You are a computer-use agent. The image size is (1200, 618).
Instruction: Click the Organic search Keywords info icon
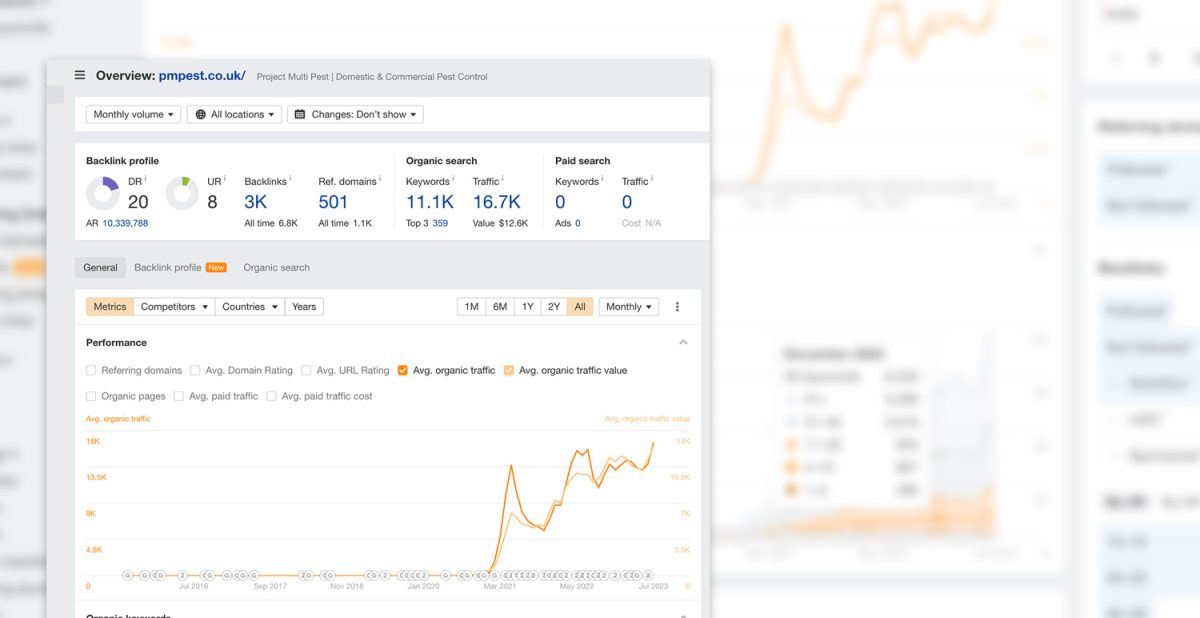(x=453, y=179)
